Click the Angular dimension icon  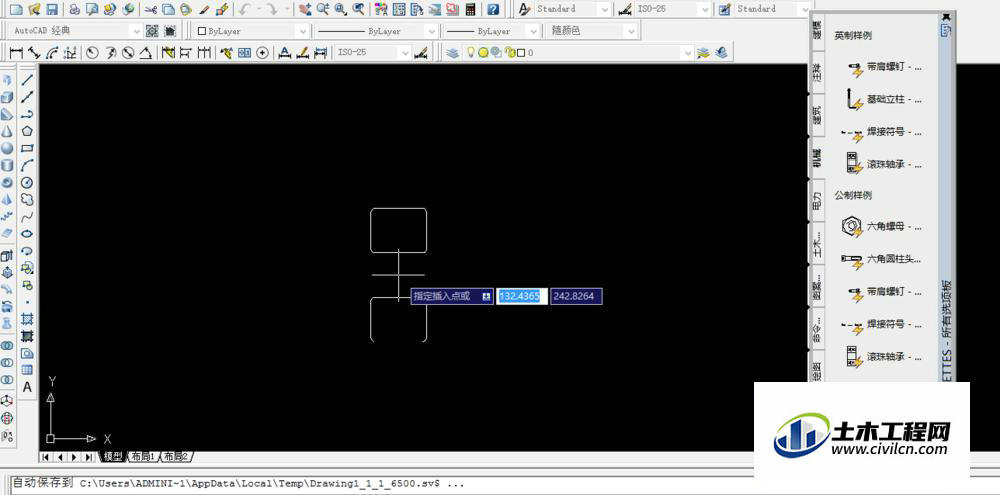tap(146, 53)
